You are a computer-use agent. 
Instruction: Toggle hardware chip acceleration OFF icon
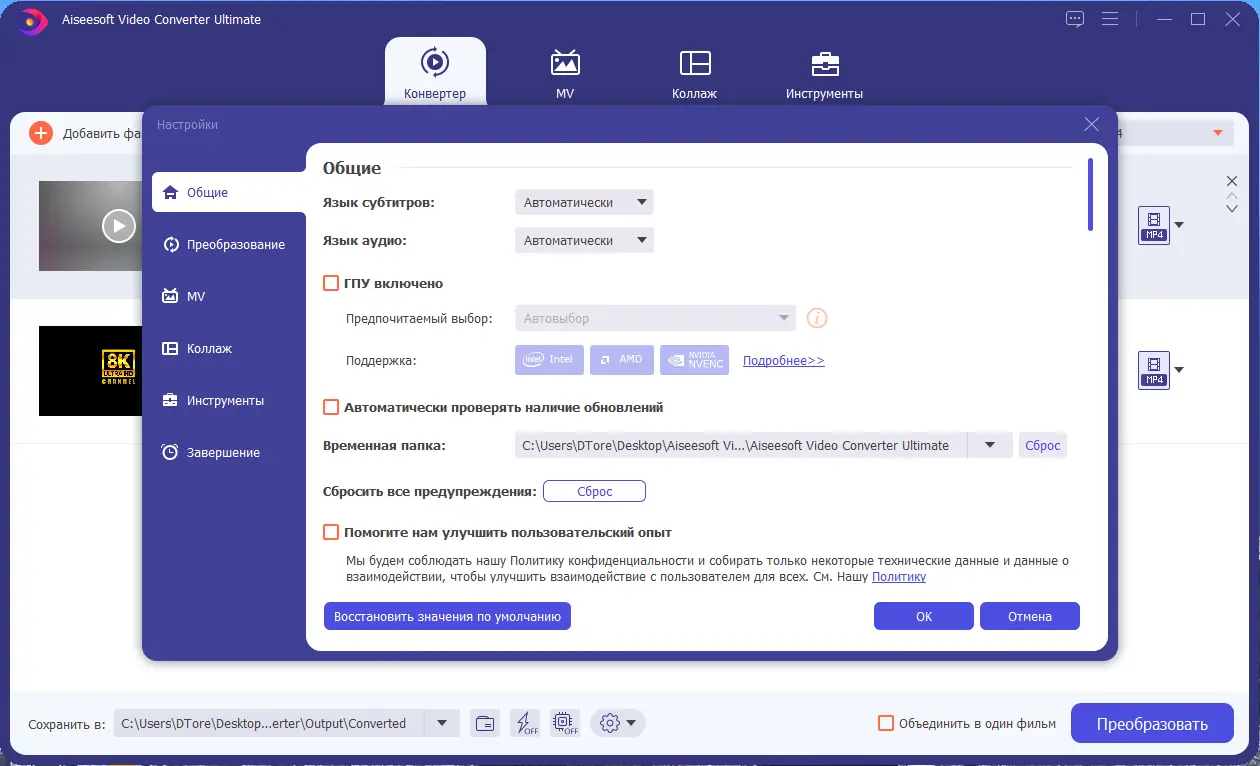coord(564,723)
